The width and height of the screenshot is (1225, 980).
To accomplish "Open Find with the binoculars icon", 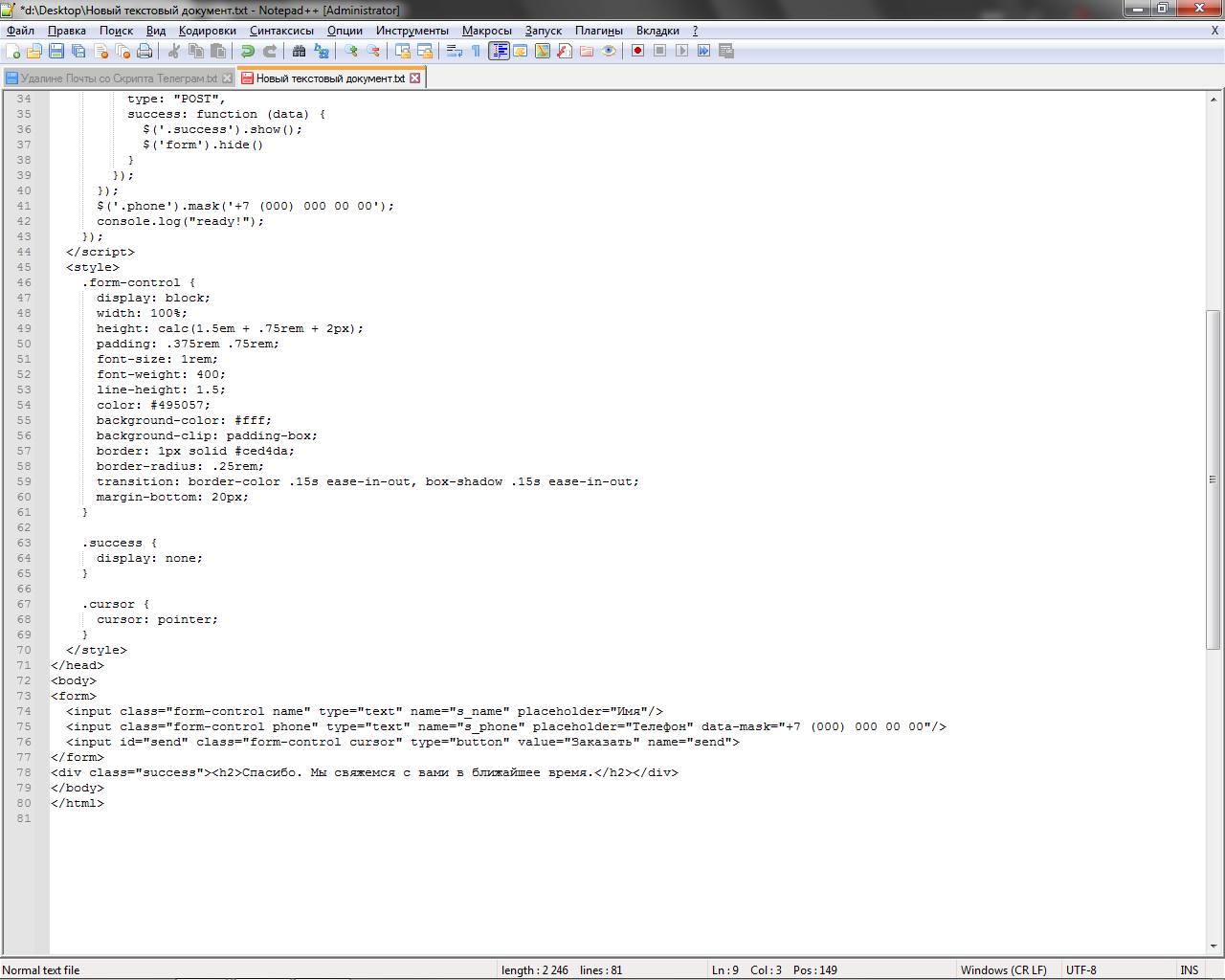I will point(300,51).
